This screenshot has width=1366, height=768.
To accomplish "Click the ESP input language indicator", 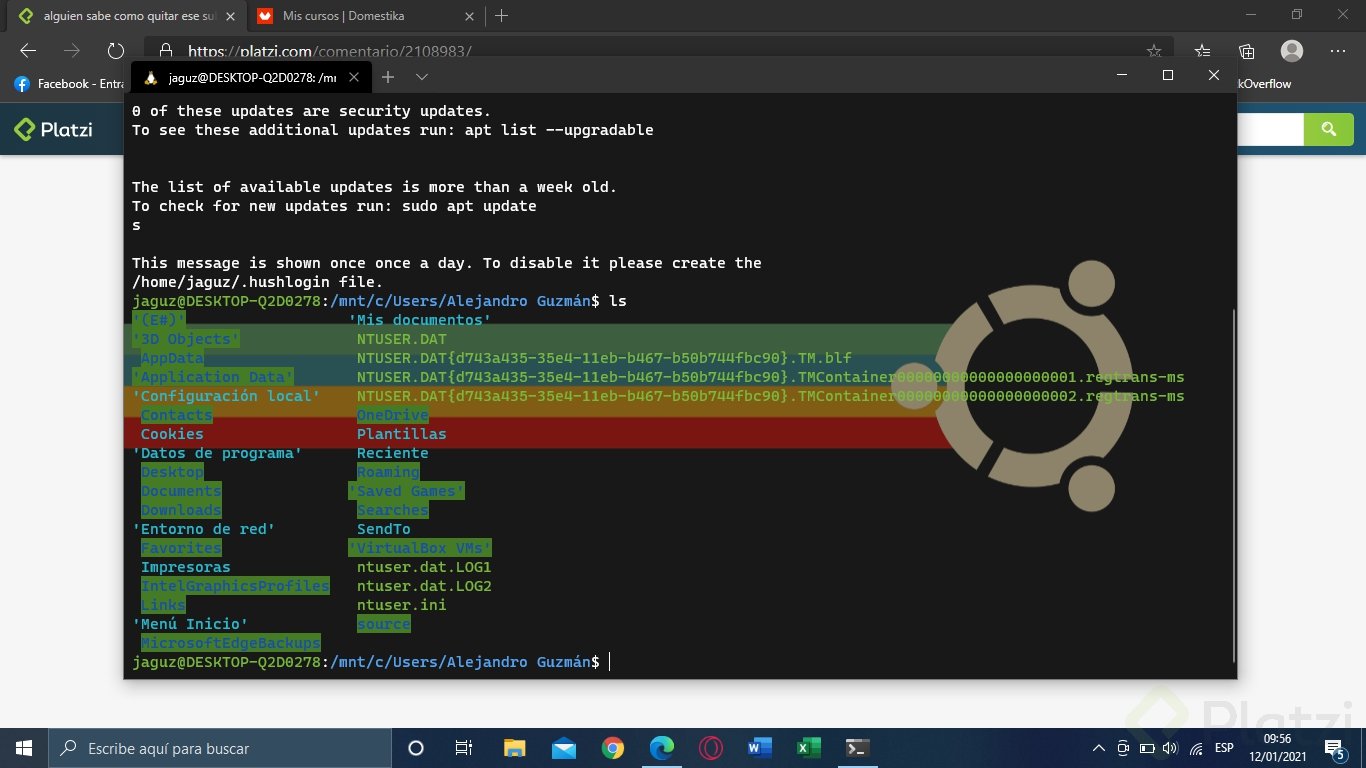I will (1224, 748).
